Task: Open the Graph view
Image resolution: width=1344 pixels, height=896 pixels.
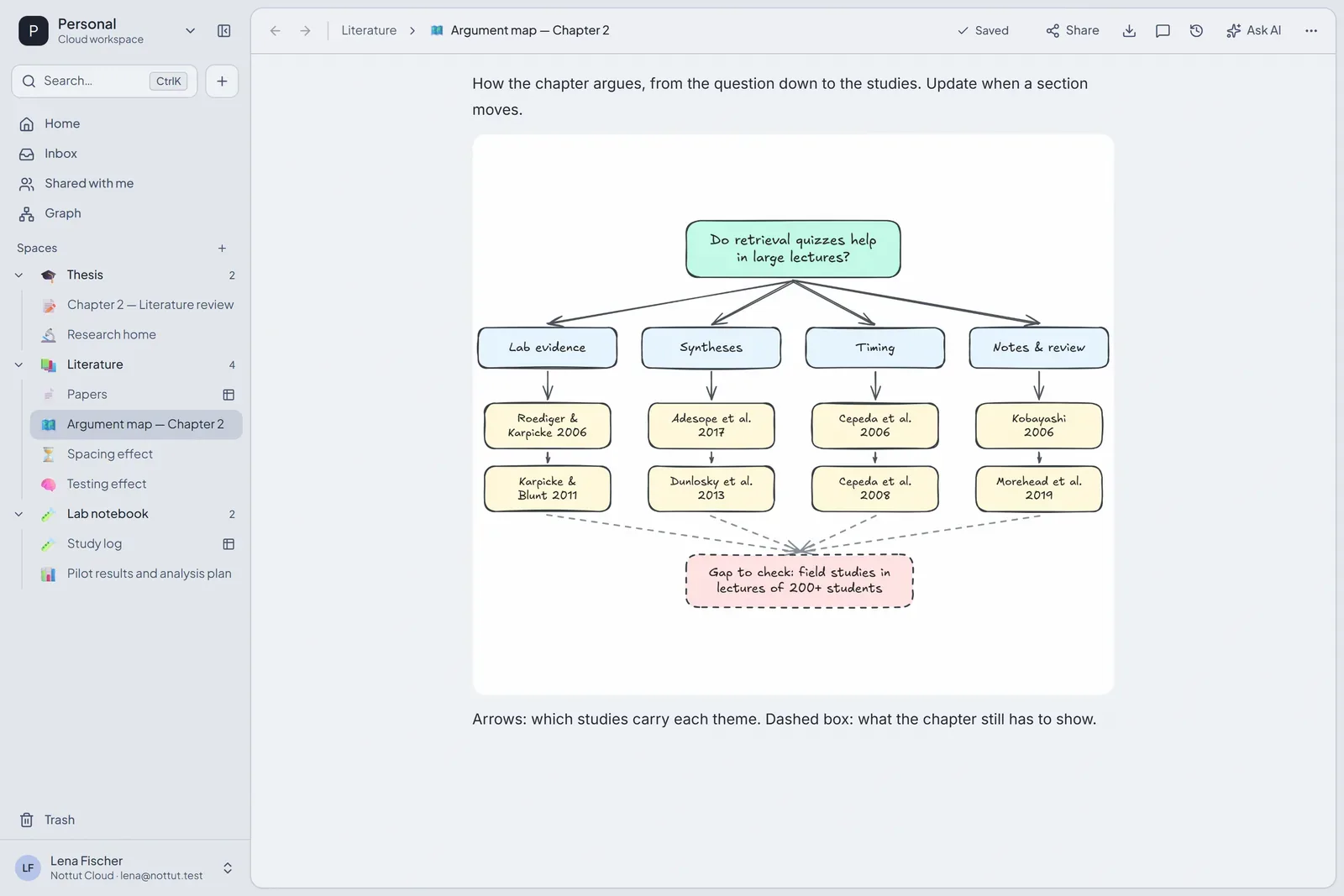Action: pos(126,214)
